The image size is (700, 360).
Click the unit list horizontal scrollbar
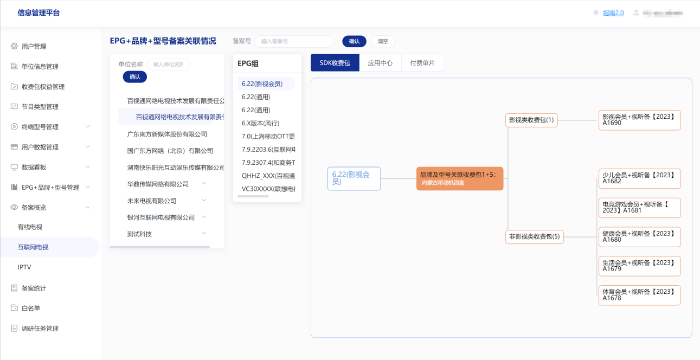point(160,247)
